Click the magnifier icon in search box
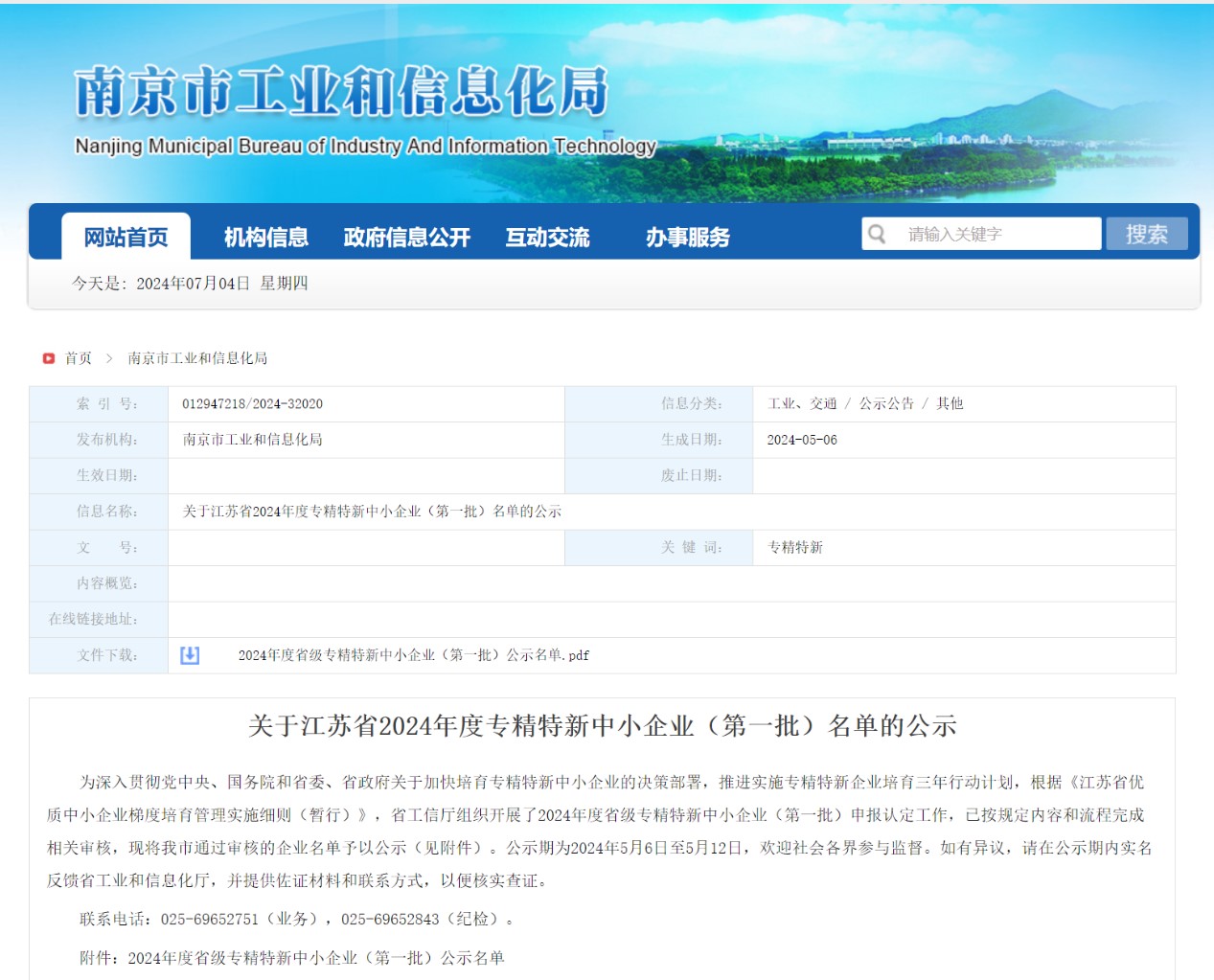 (877, 234)
